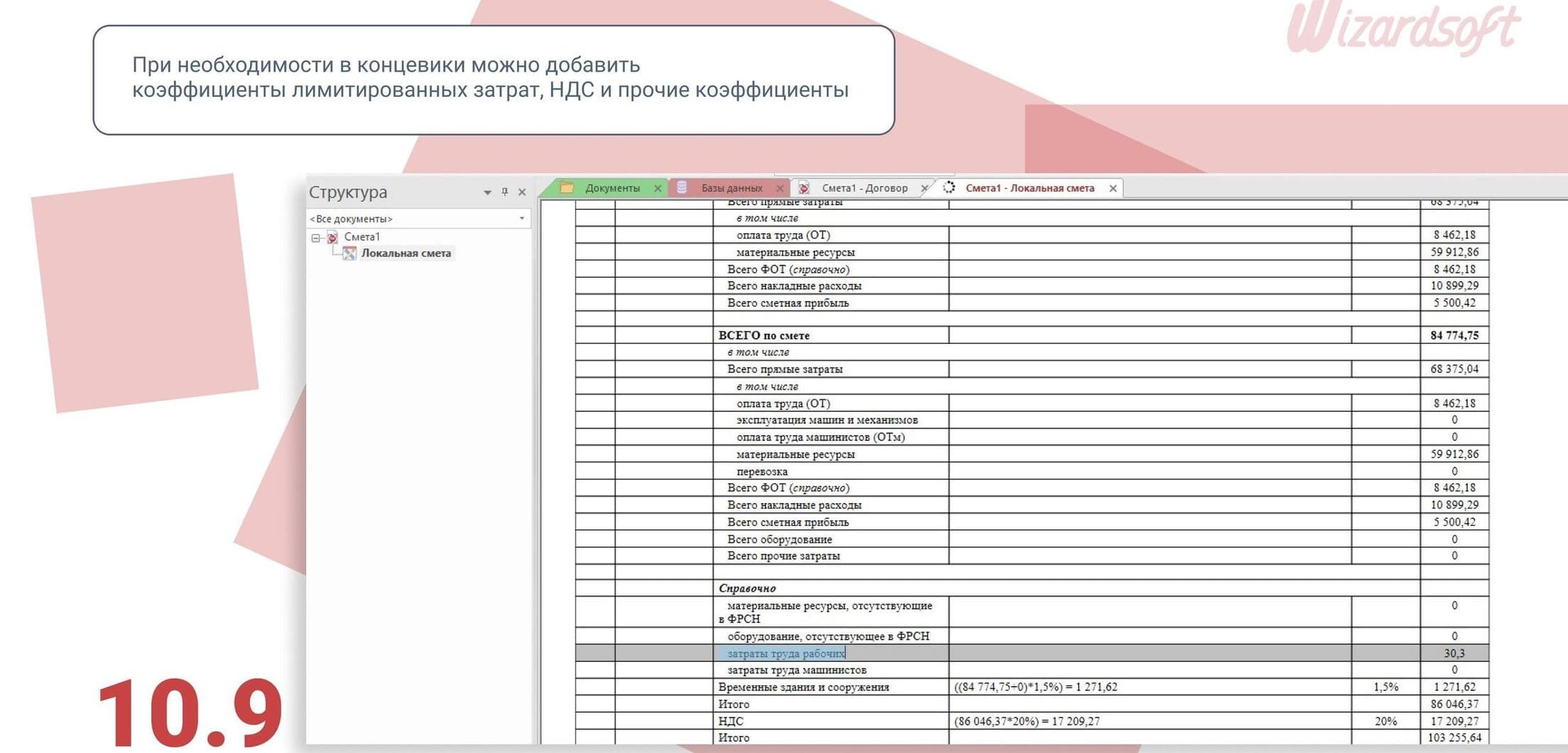1568x753 pixels.
Task: Open the Структура panel options arrow
Action: [x=487, y=193]
